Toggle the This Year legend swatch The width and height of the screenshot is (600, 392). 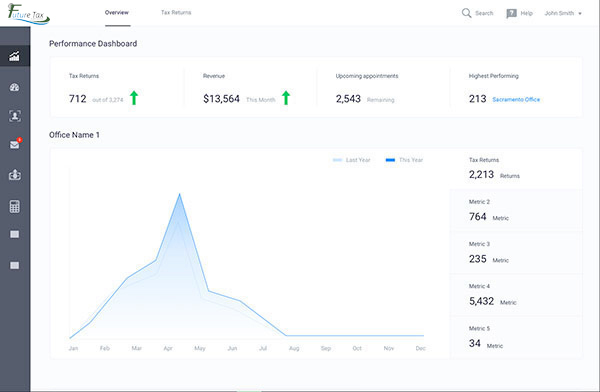[x=390, y=160]
